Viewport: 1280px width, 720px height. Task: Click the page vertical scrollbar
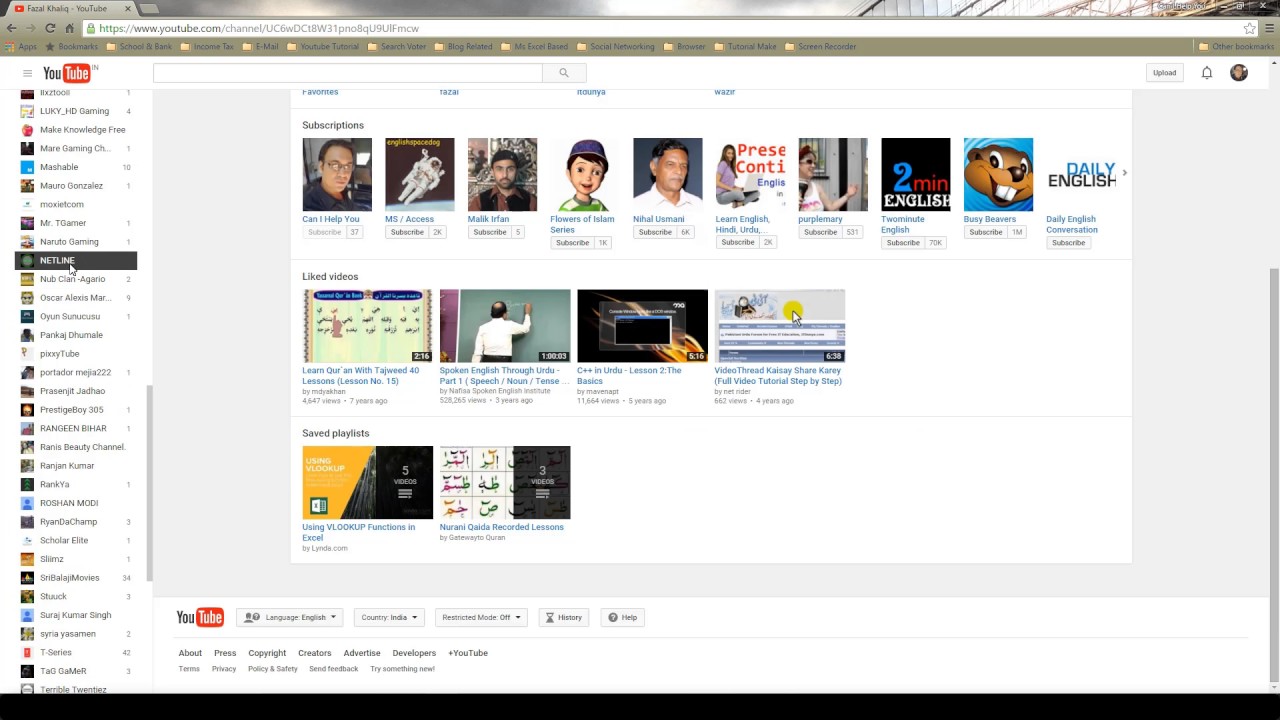(1274, 475)
